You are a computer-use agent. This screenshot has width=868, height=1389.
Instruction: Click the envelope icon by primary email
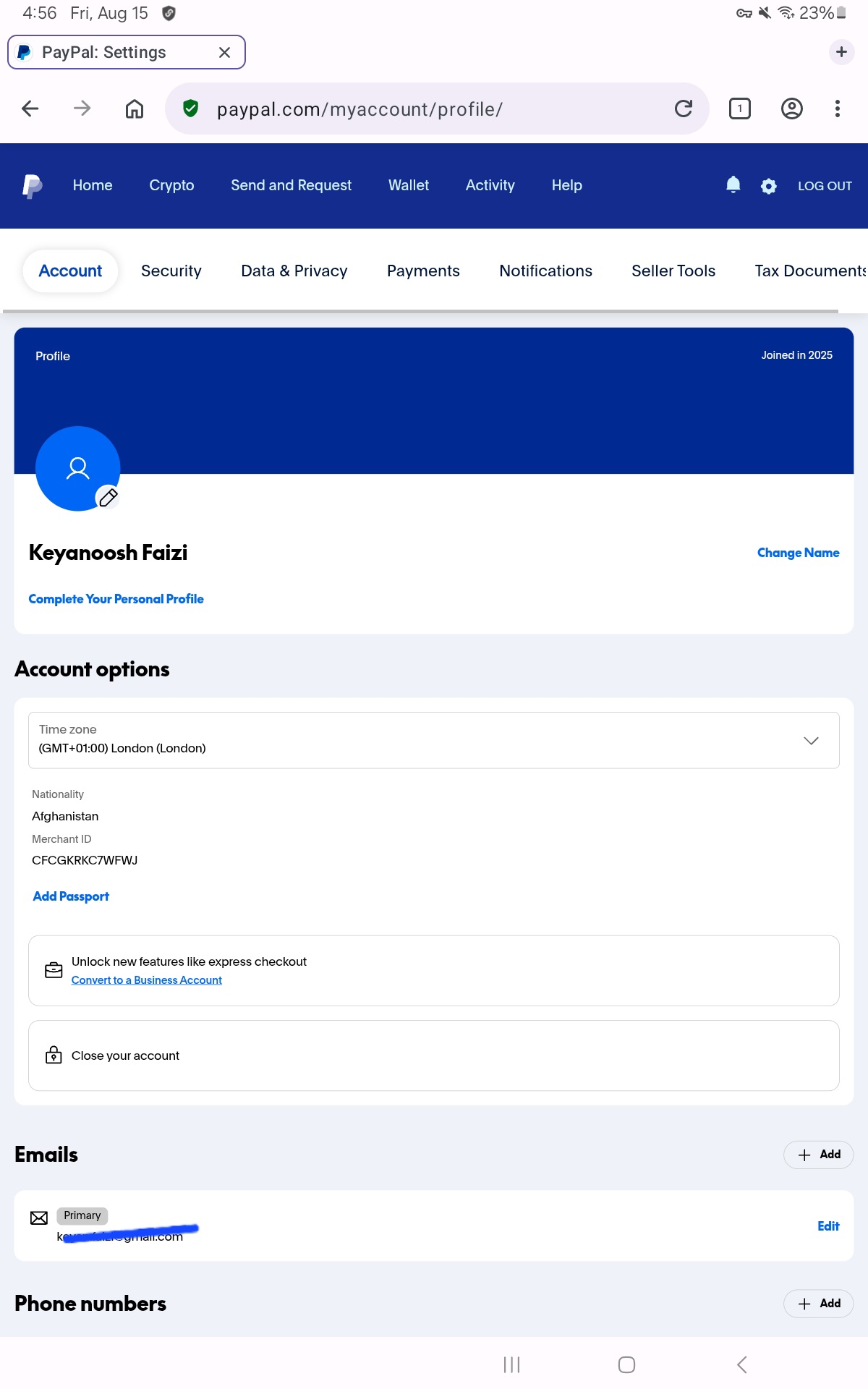[x=39, y=1218]
